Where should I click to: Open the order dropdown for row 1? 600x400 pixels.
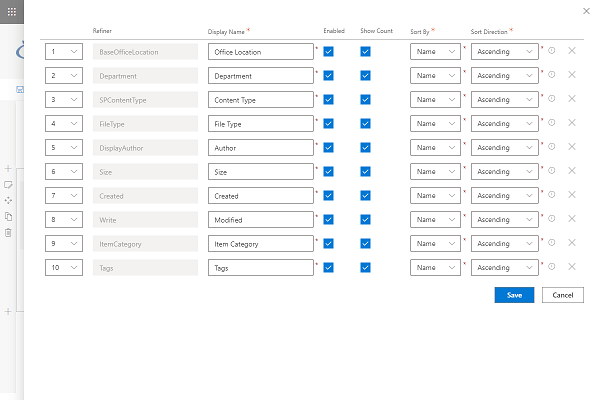point(64,51)
